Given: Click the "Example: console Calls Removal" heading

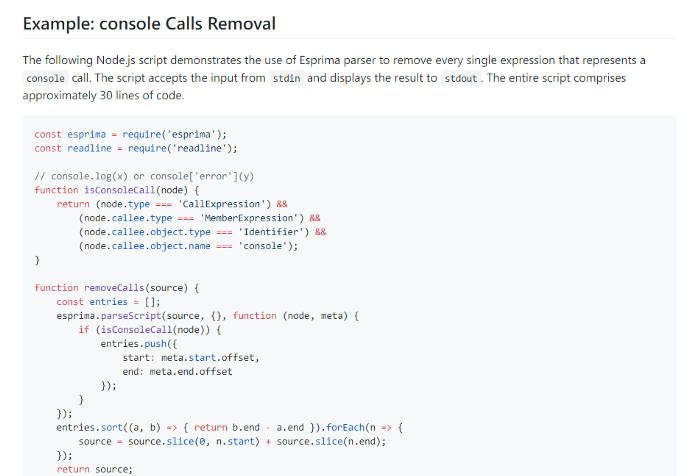Looking at the screenshot, I should coord(149,24).
